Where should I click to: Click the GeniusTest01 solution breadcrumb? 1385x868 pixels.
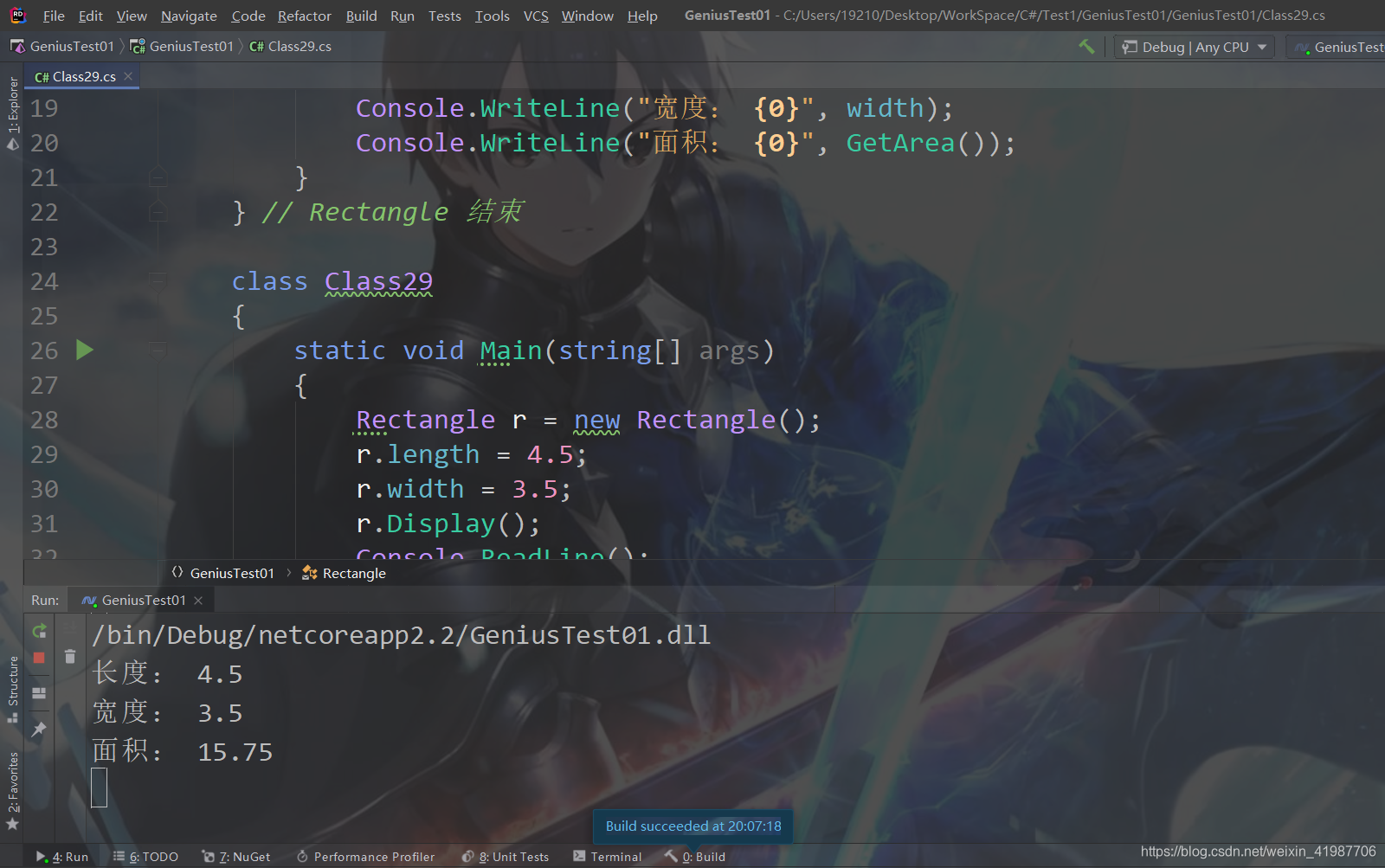tap(62, 46)
